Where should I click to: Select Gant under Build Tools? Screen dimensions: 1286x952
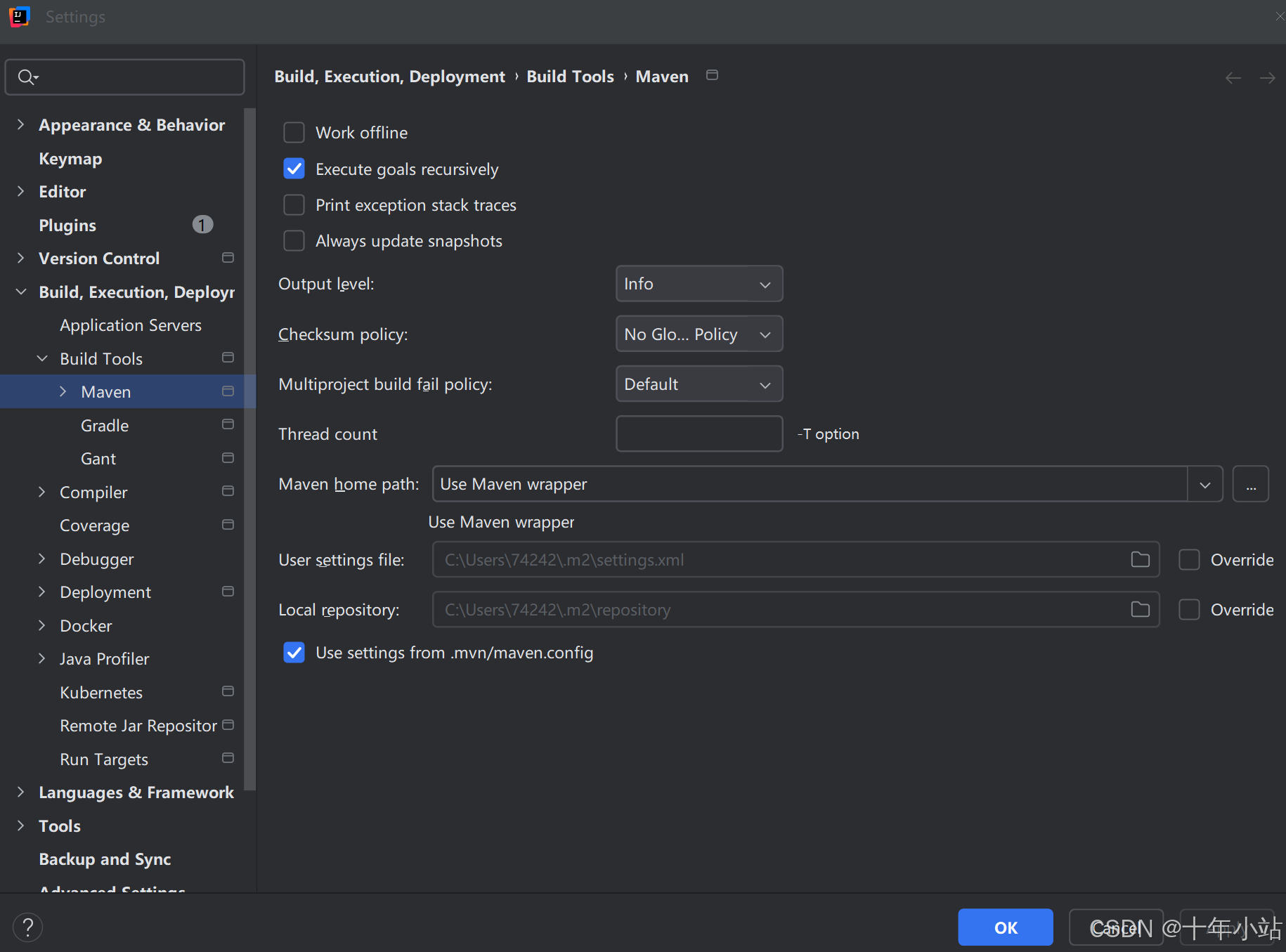coord(98,459)
